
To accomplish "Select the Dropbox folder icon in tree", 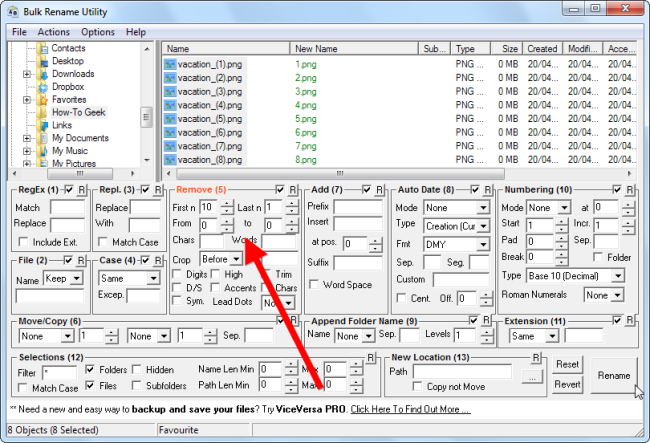I will tap(44, 87).
